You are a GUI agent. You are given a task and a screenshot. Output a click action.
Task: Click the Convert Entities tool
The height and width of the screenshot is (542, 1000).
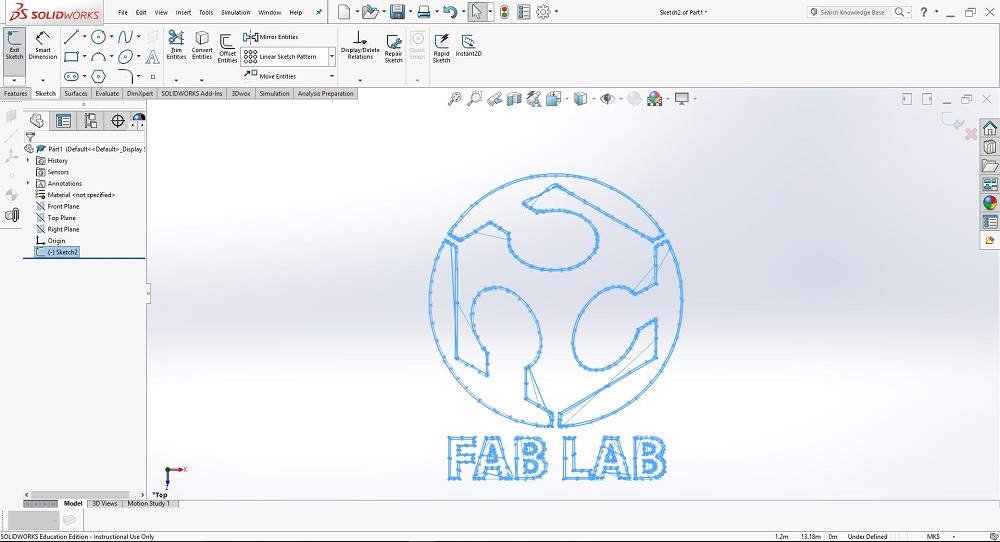pyautogui.click(x=202, y=45)
